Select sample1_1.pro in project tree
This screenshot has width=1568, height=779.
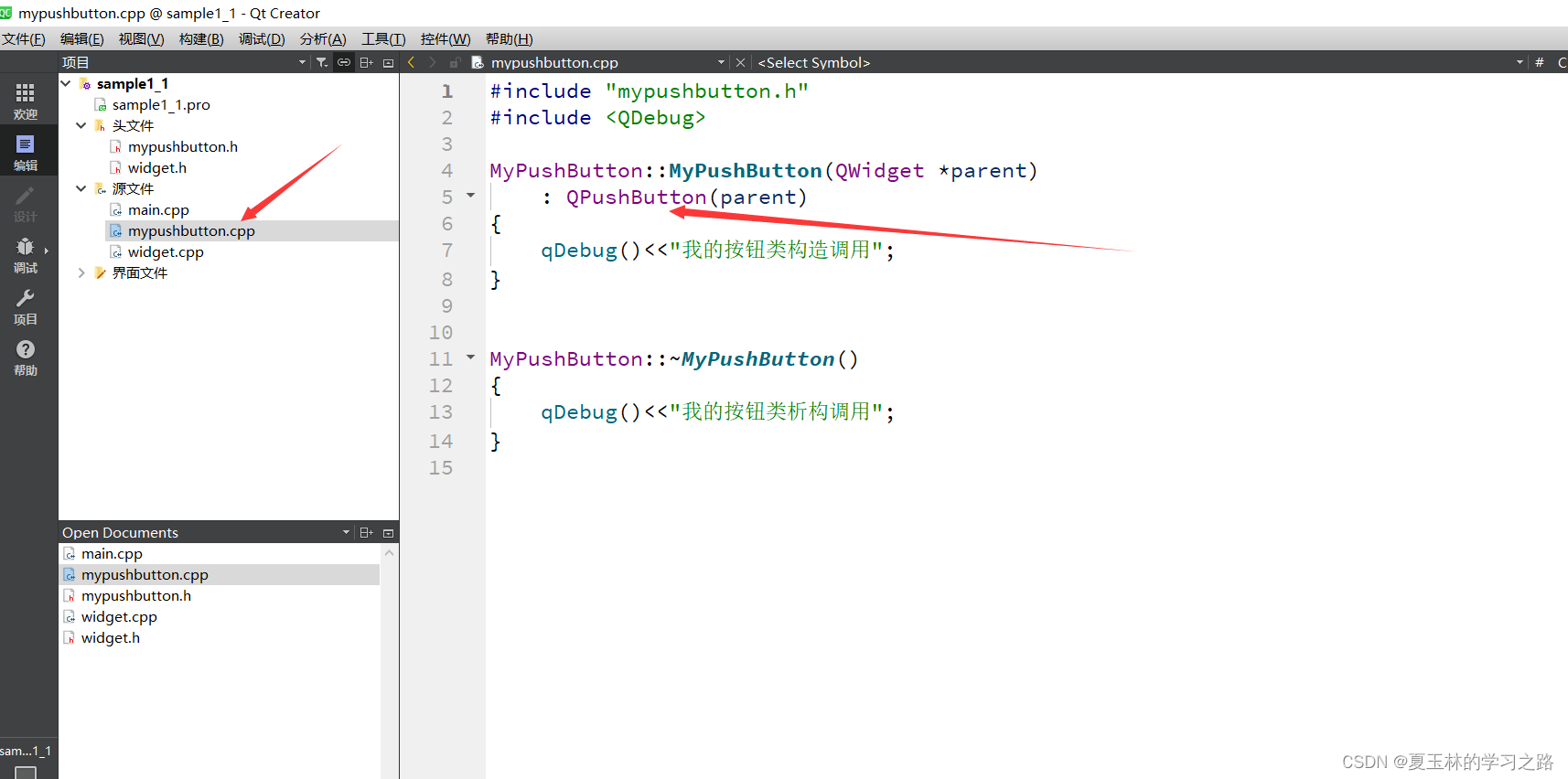(x=161, y=104)
